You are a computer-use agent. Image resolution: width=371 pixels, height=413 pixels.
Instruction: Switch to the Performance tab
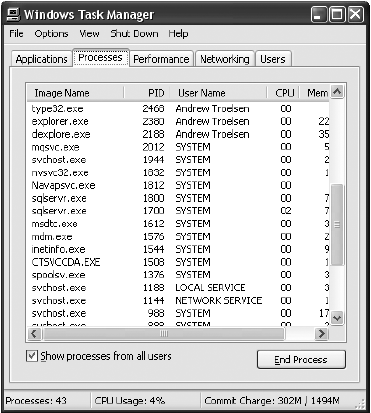point(161,59)
